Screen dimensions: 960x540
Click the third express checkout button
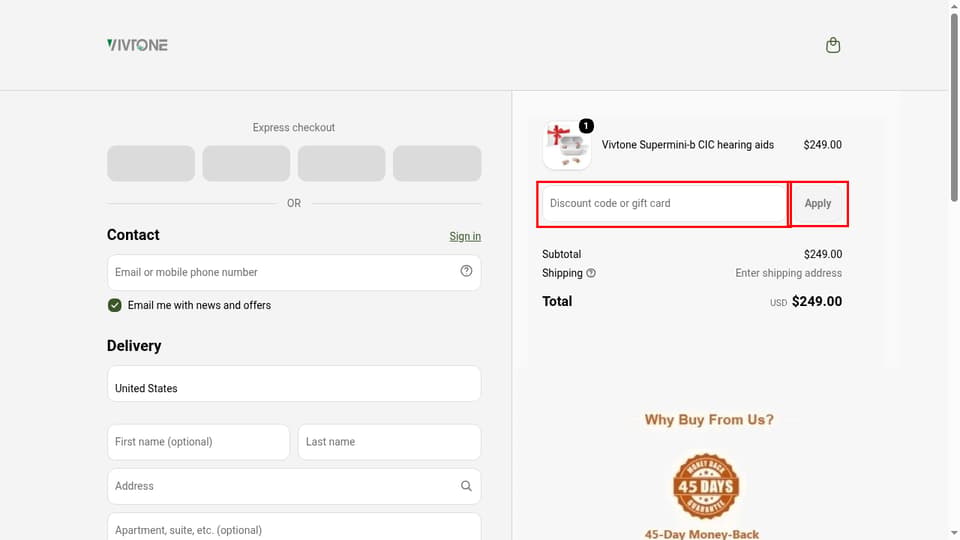point(342,163)
